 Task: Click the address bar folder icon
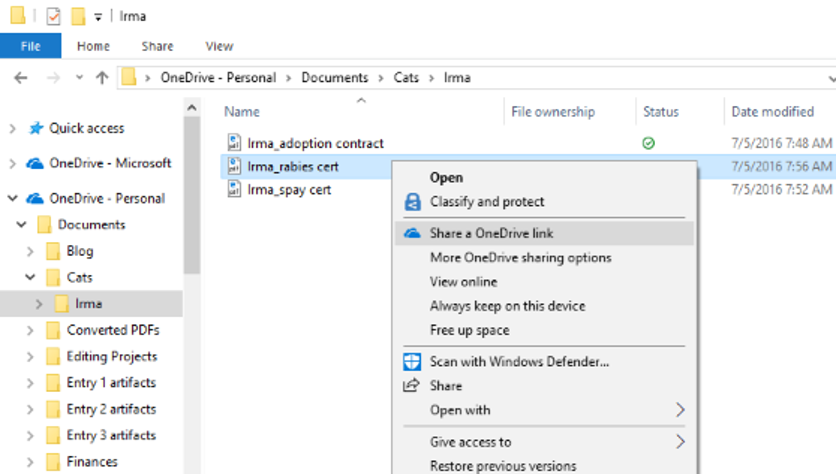[x=128, y=77]
